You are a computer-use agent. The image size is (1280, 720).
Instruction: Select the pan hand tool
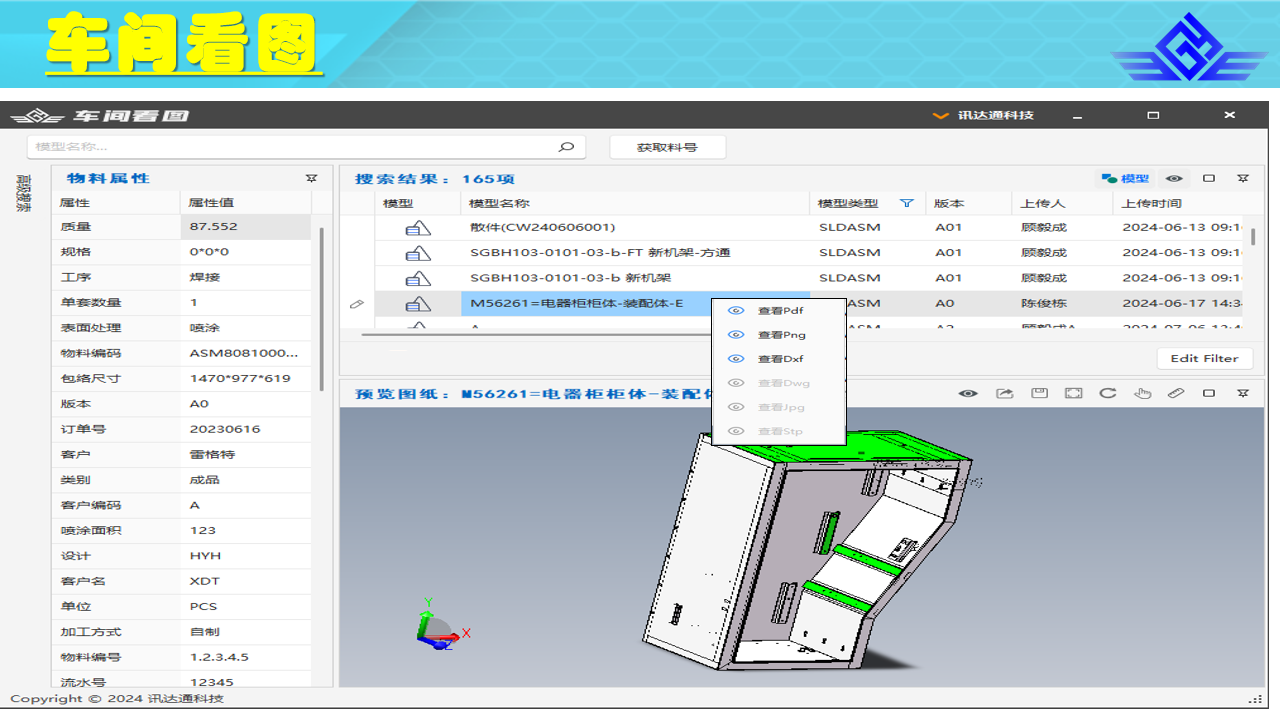(1142, 393)
